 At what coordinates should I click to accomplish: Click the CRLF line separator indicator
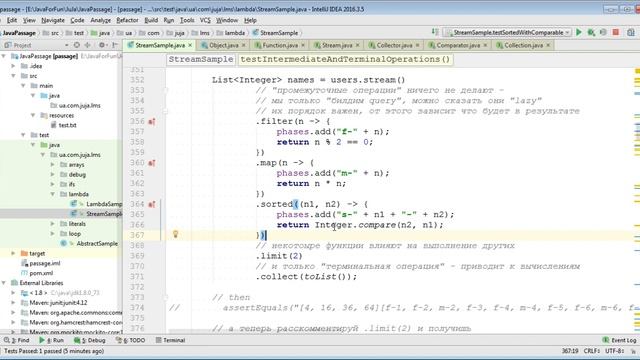[x=591, y=351]
